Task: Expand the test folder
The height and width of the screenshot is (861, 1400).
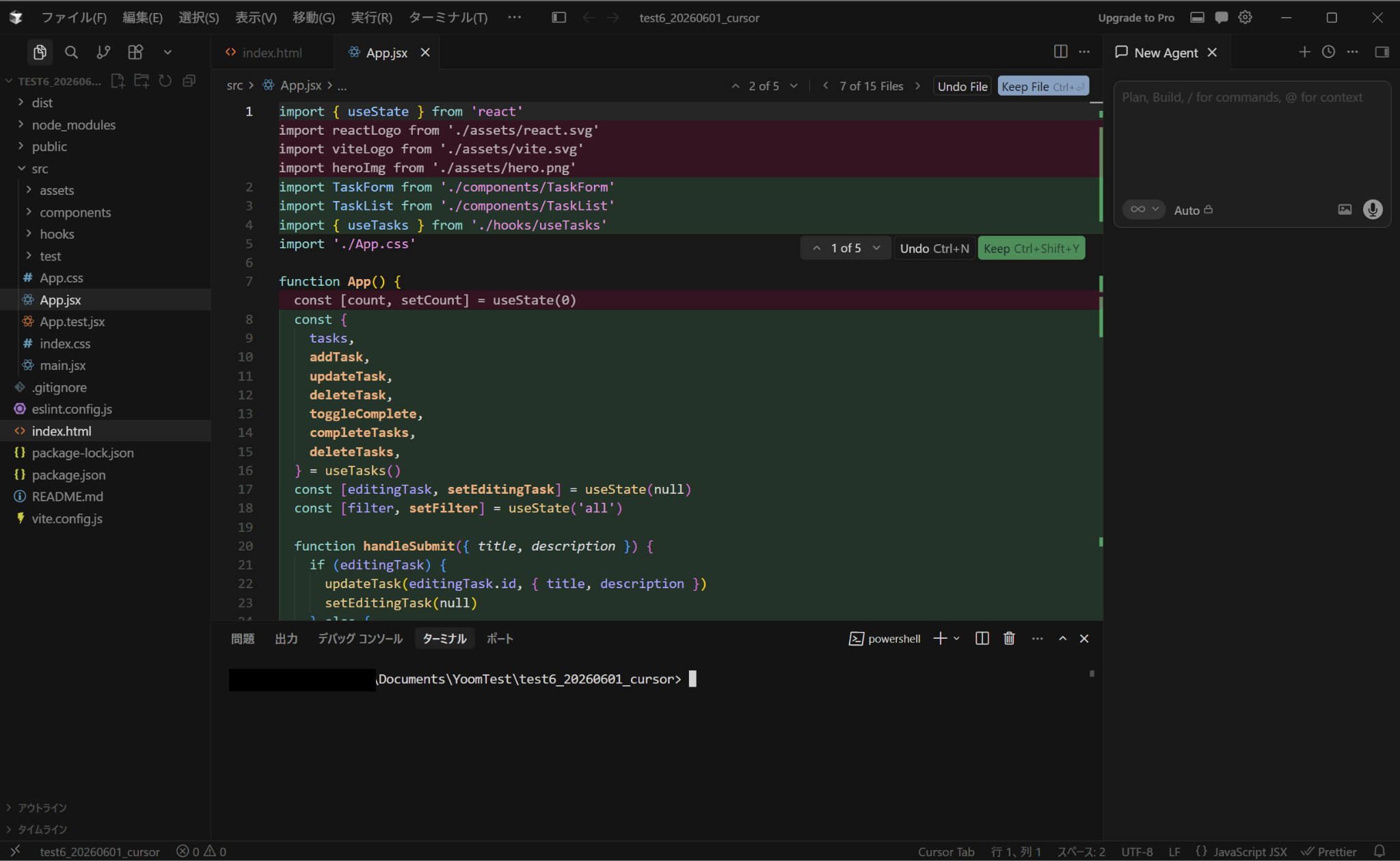Action: [x=105, y=256]
